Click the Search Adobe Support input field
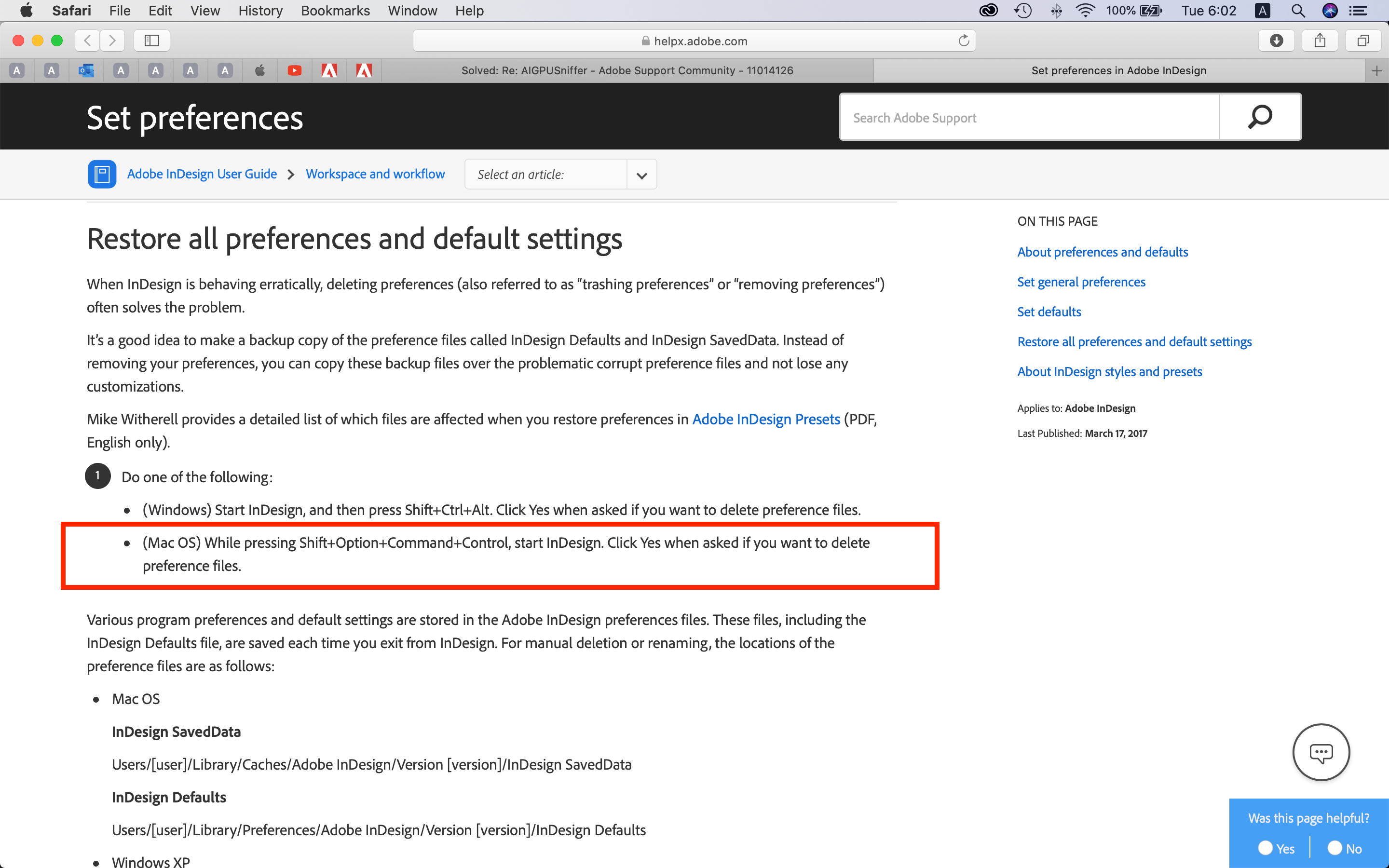The width and height of the screenshot is (1389, 868). (x=1027, y=117)
